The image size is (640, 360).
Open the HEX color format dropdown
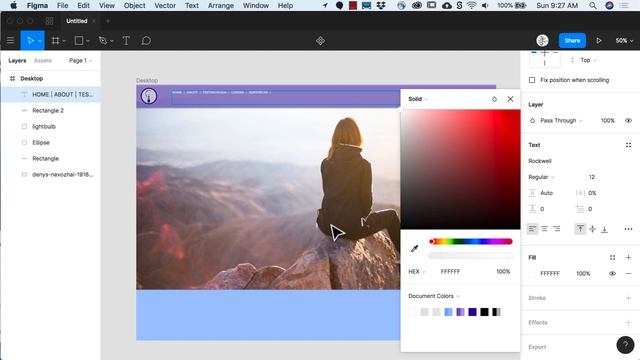coord(417,271)
